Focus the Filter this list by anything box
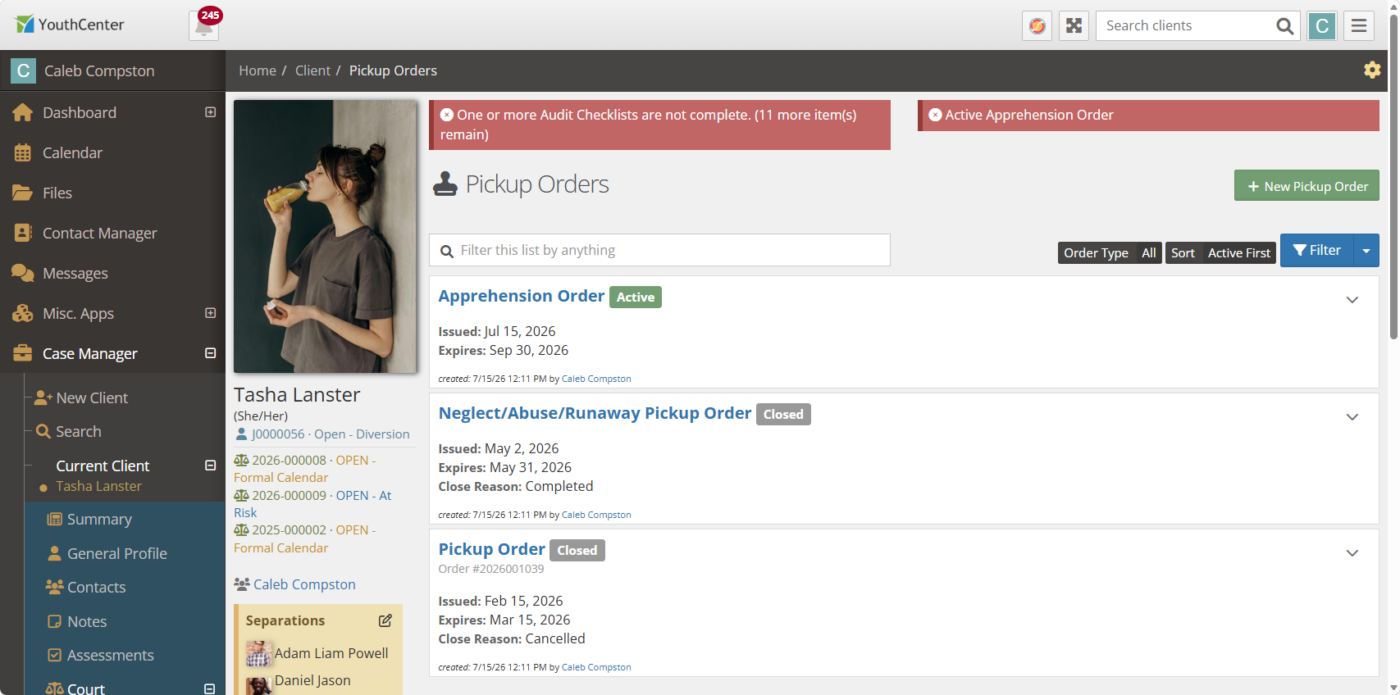 660,250
